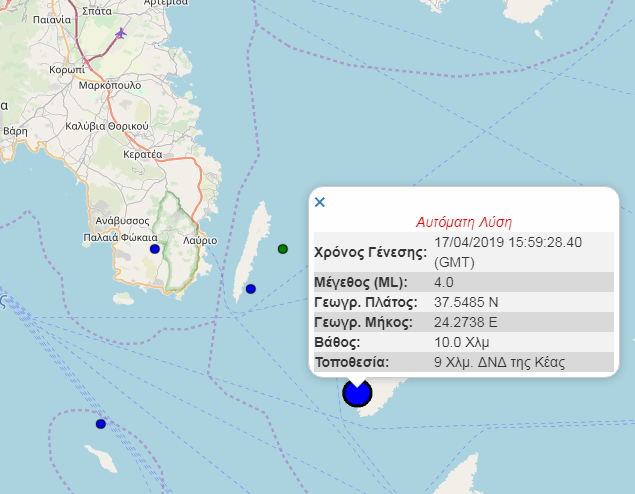Close the earthquake info popup
Viewport: 635px width, 494px height.
[320, 202]
